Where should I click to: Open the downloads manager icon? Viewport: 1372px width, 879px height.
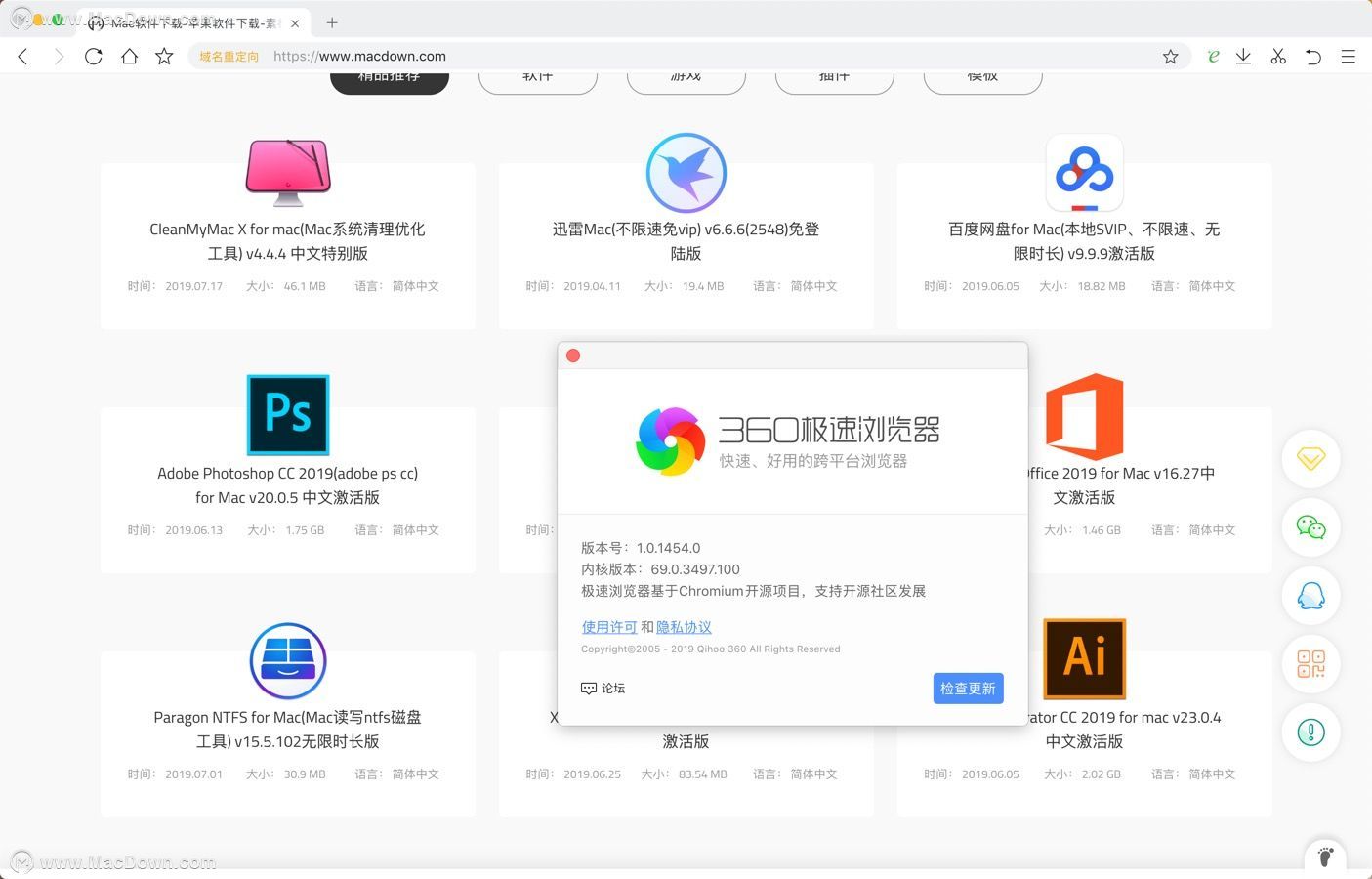click(x=1243, y=57)
